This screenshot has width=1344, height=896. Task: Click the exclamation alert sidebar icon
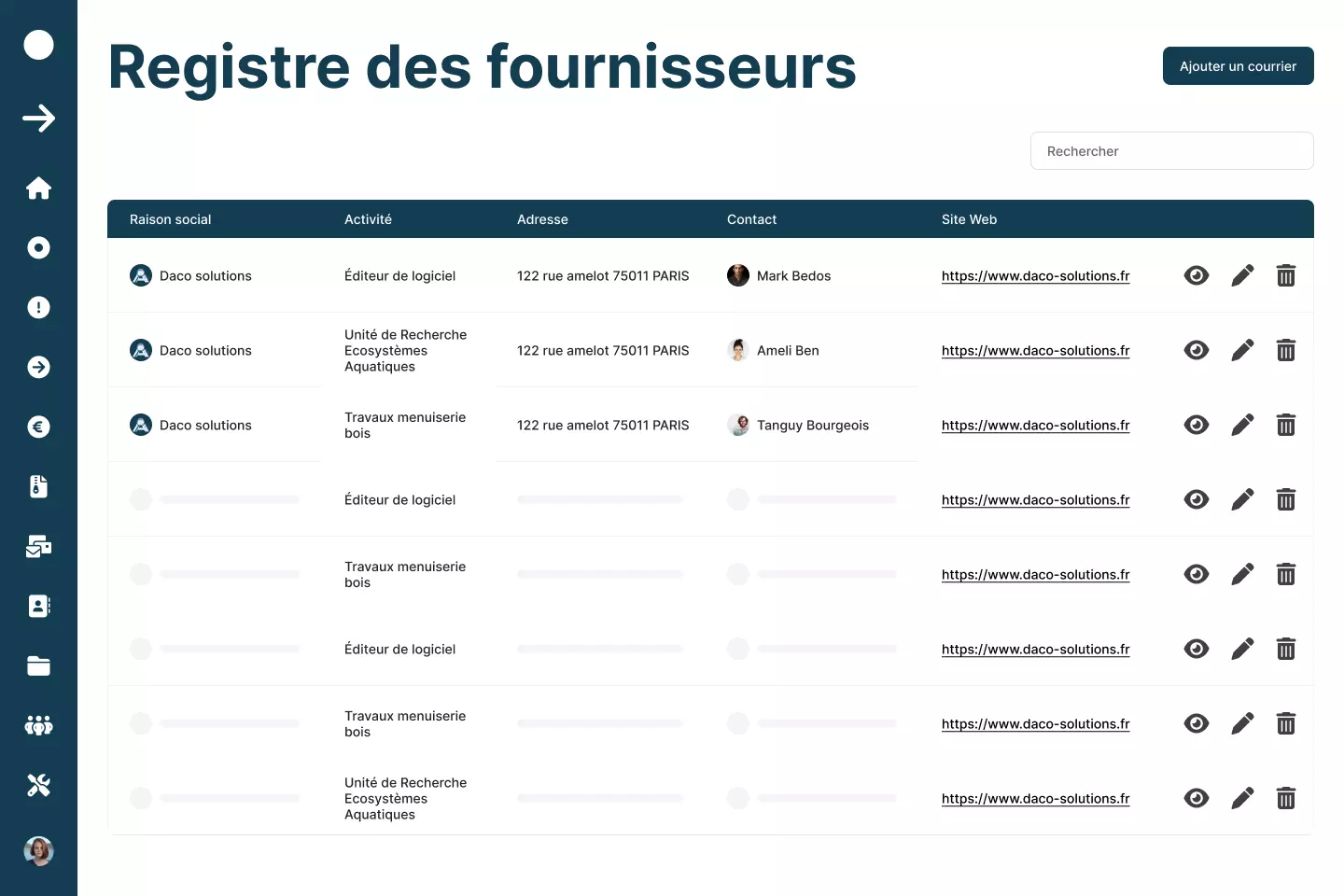point(38,308)
